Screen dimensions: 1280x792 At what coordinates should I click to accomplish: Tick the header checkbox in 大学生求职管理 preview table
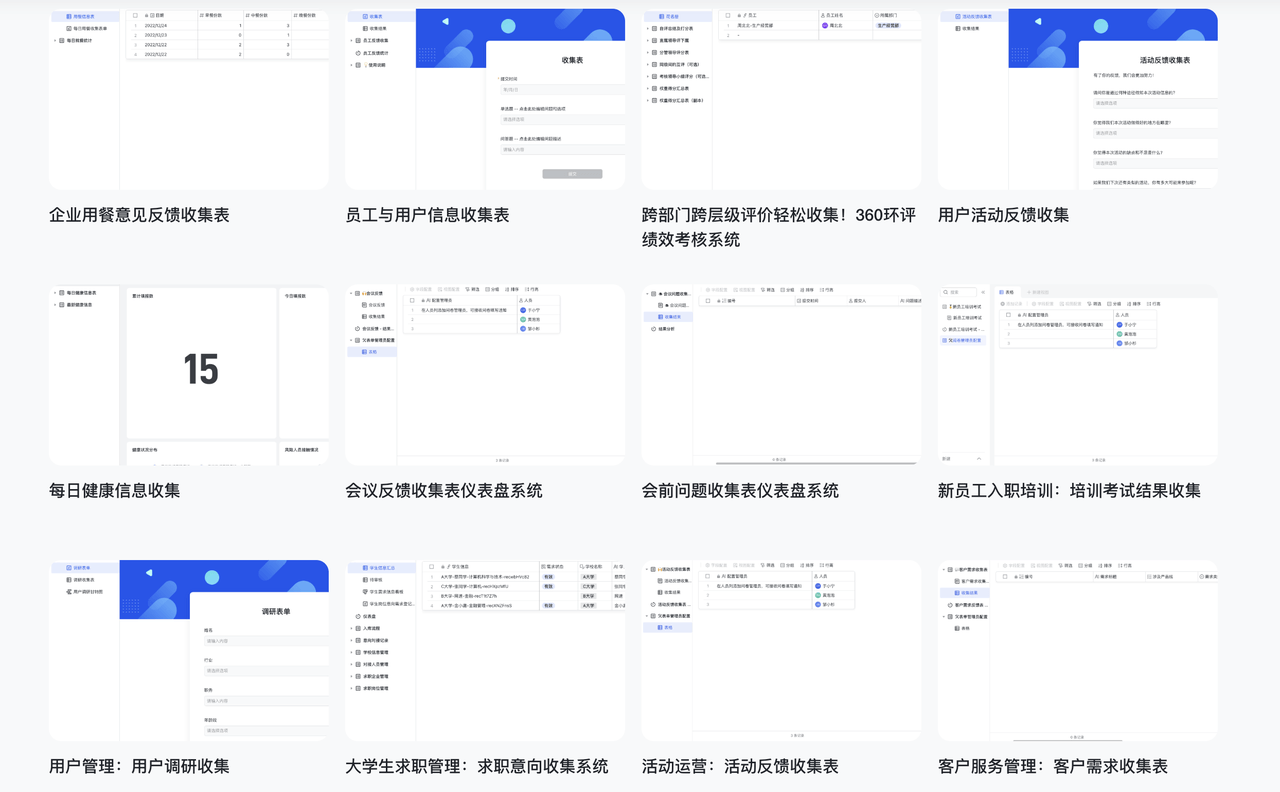tap(432, 567)
